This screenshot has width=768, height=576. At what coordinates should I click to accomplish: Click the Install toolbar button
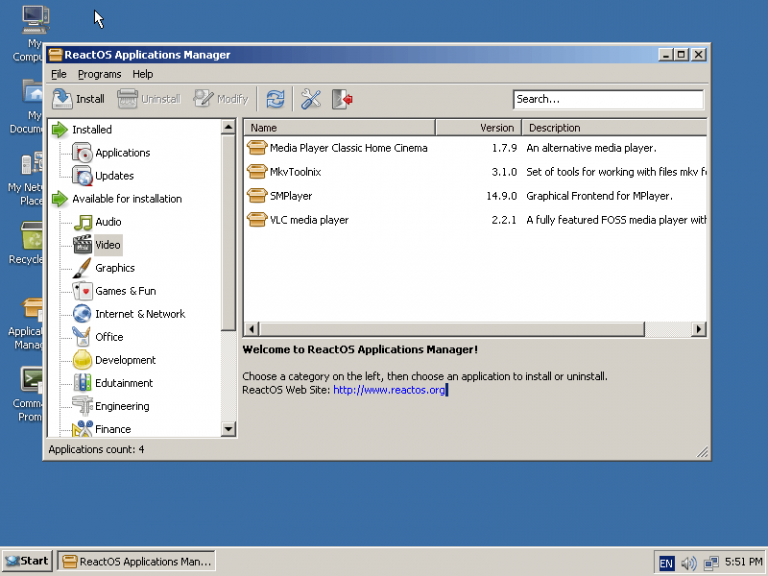click(x=78, y=99)
